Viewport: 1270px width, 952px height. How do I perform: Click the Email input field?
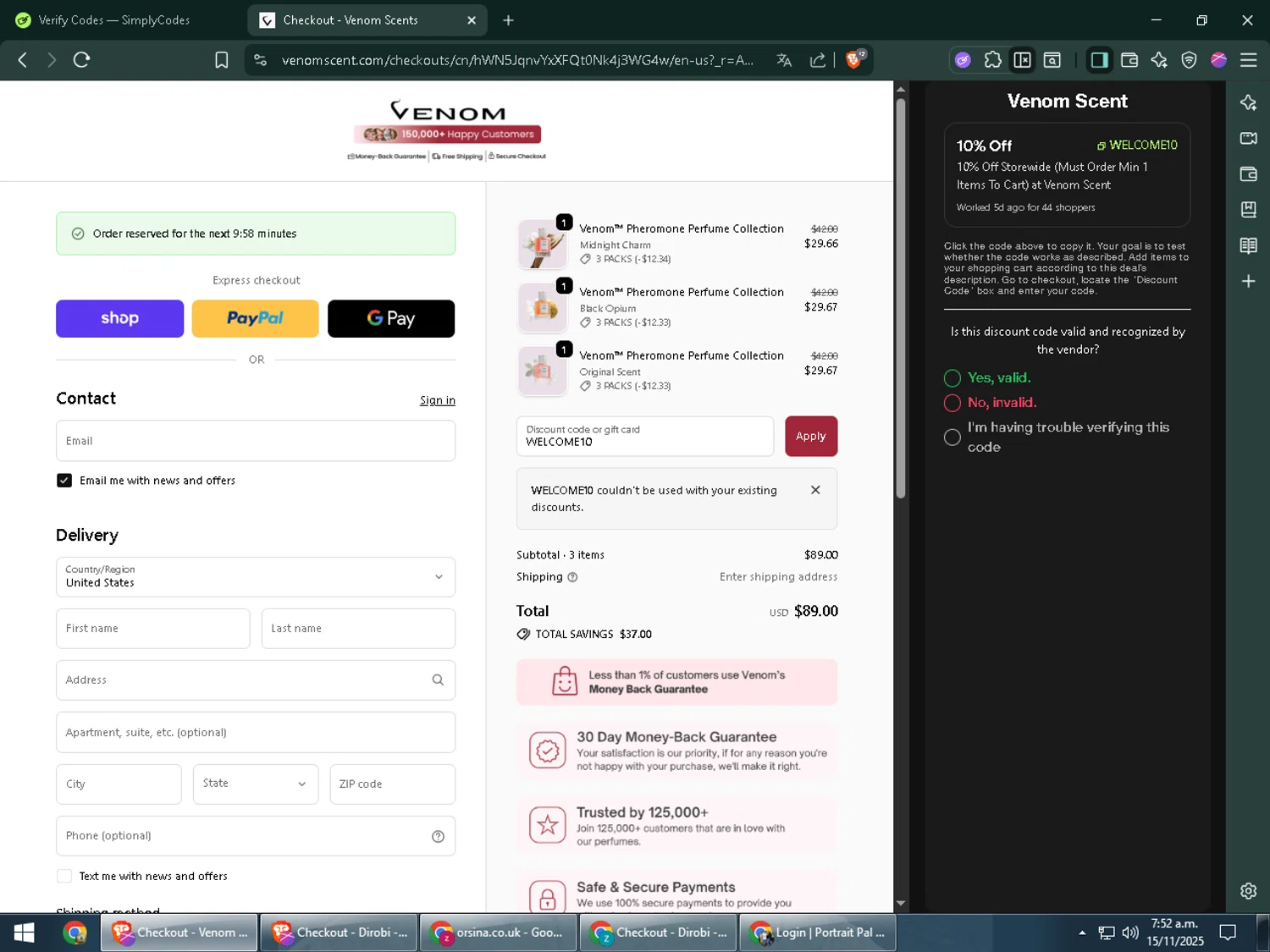point(256,441)
